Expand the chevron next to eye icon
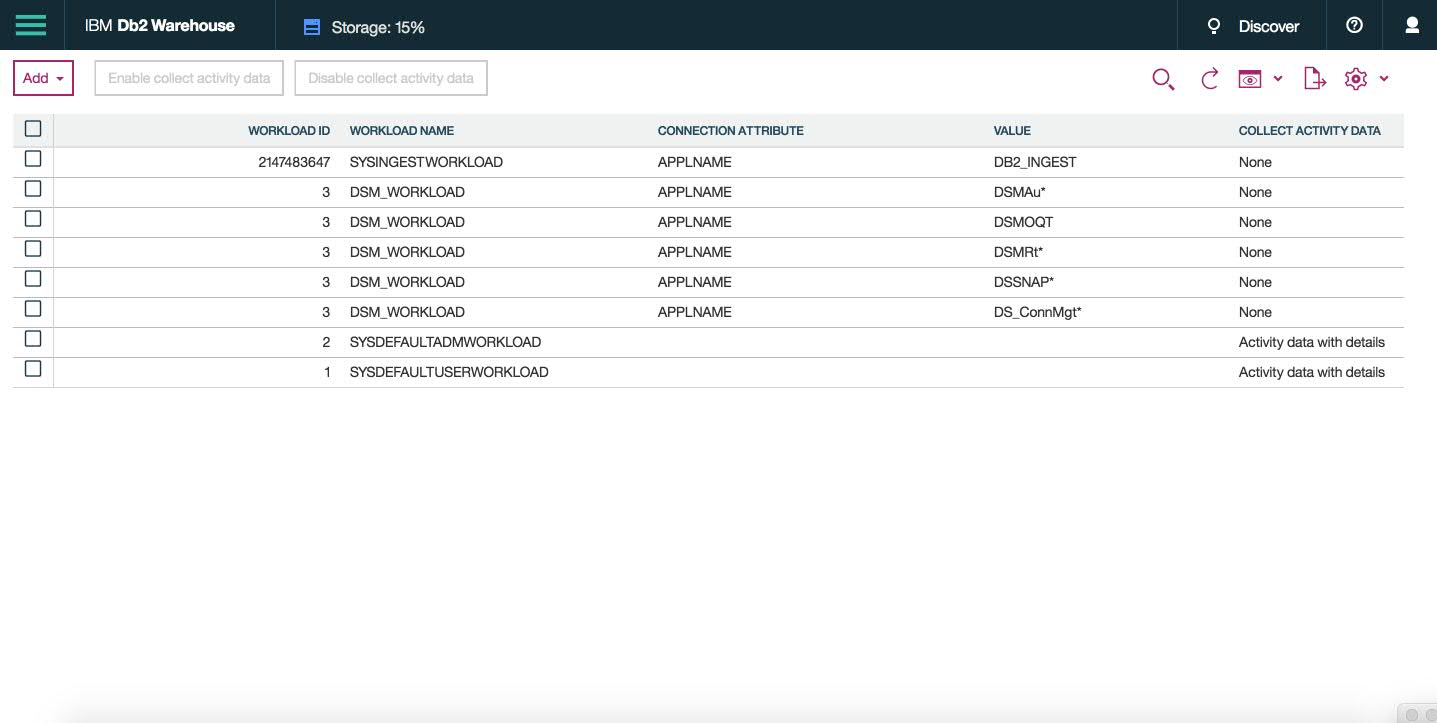 (x=1278, y=79)
